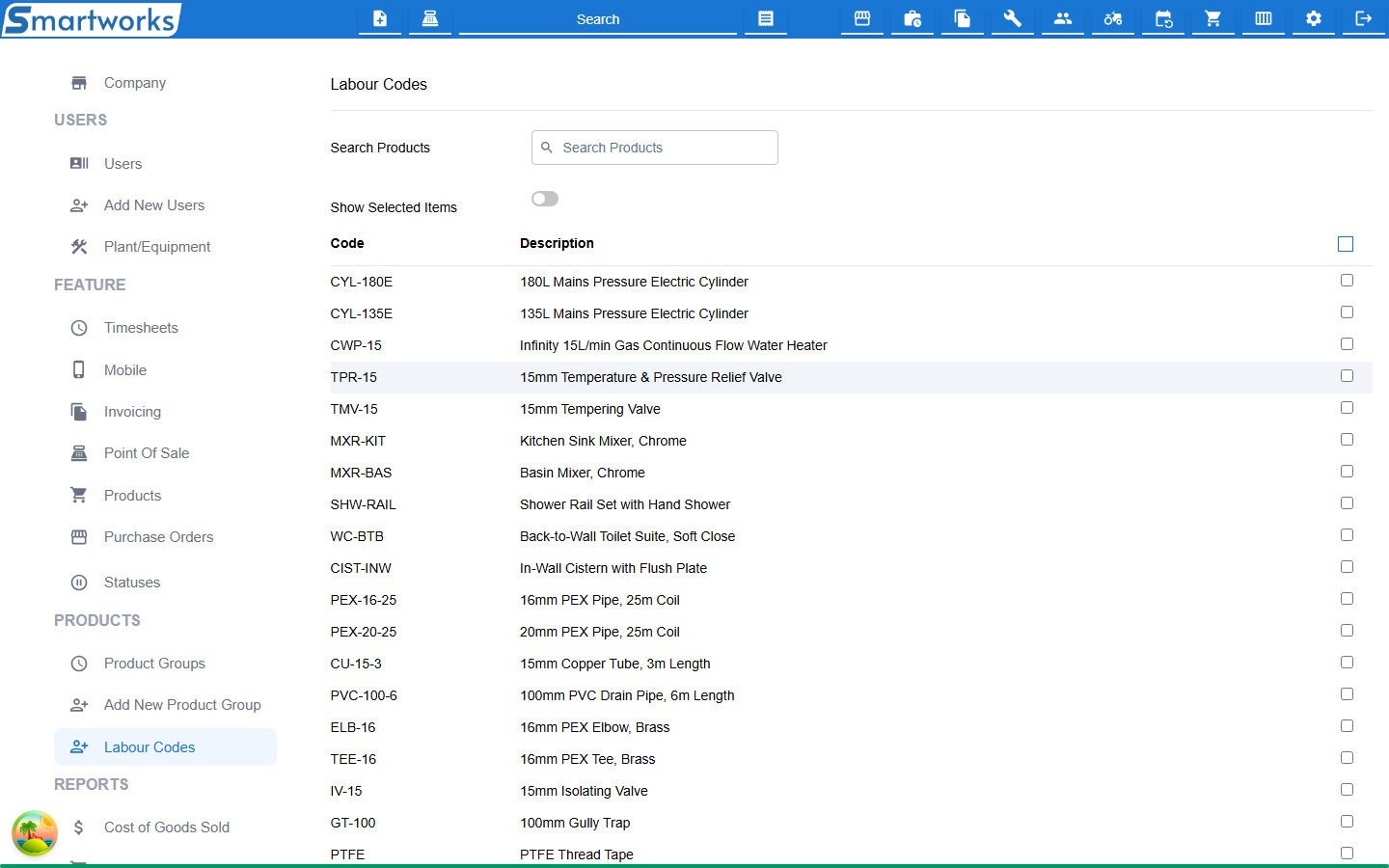Click description '15mm Tempering Valve'

click(x=590, y=409)
